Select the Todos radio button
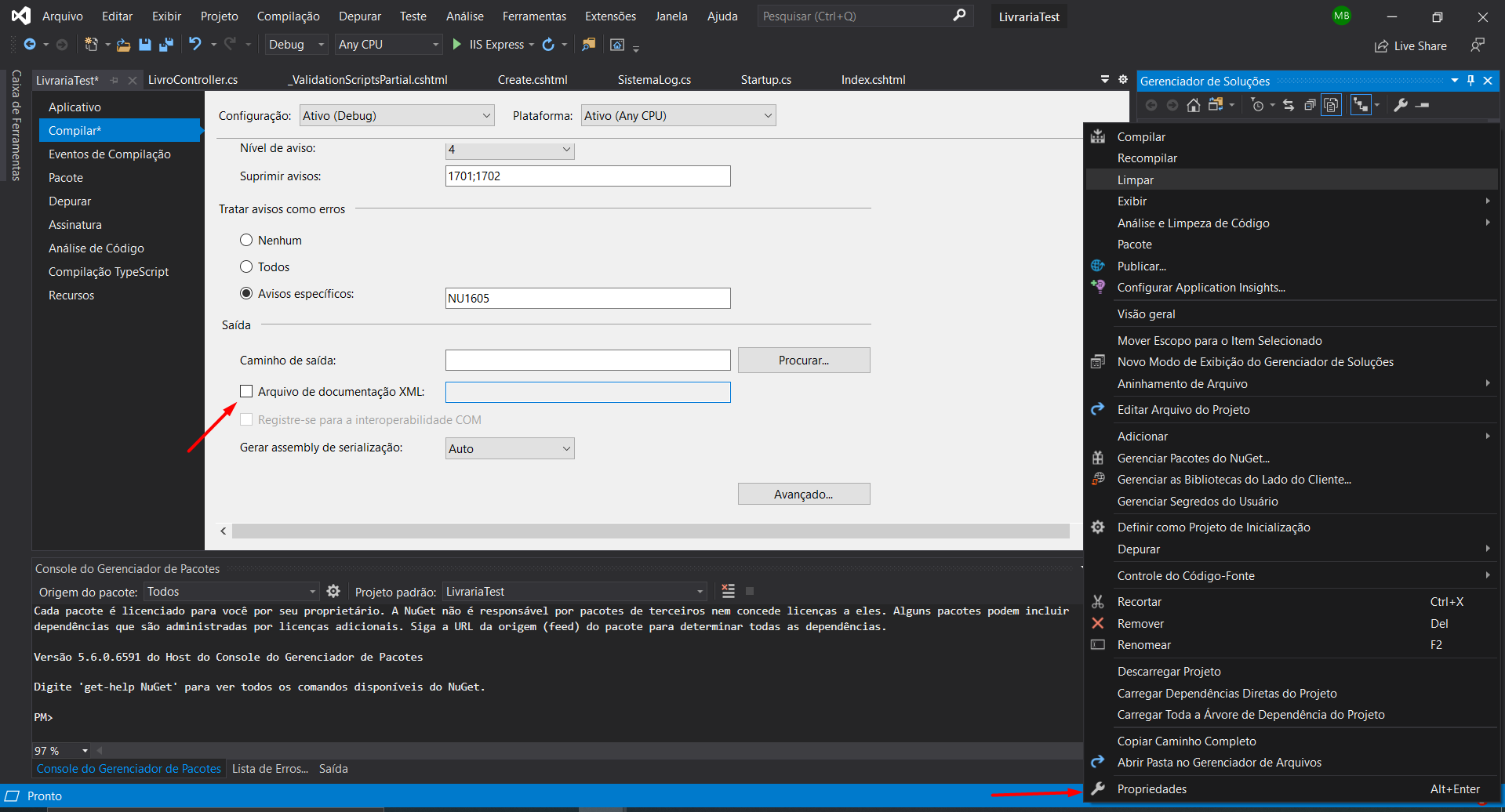Image resolution: width=1505 pixels, height=812 pixels. pyautogui.click(x=246, y=266)
